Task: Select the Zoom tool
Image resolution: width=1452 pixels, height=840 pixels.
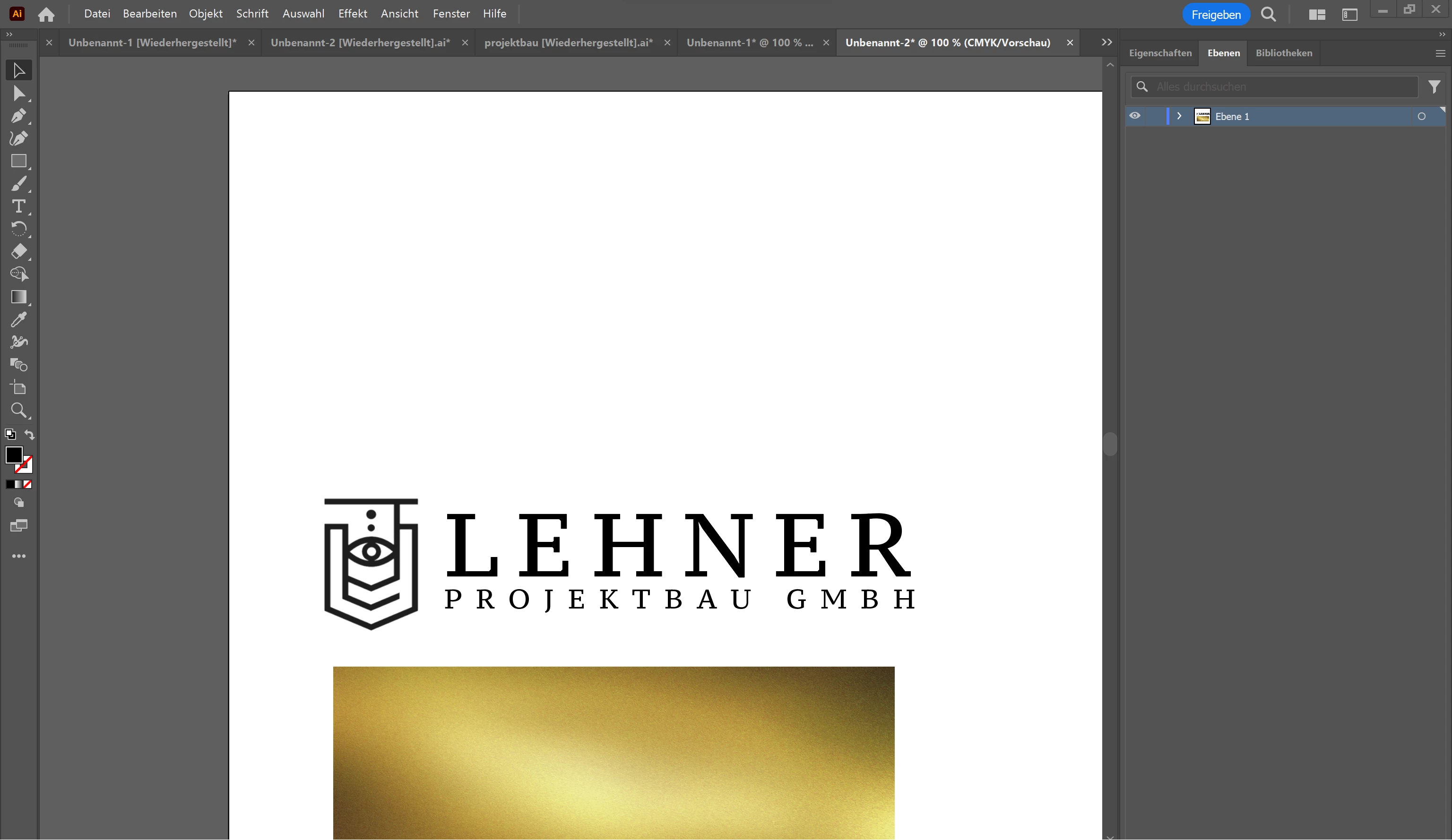Action: pos(18,410)
